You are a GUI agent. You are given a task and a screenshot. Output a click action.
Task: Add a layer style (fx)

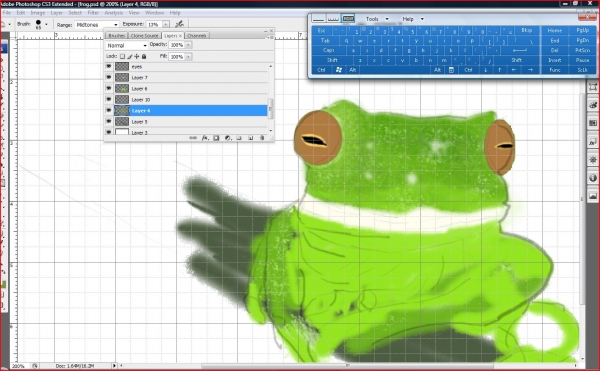pyautogui.click(x=205, y=138)
